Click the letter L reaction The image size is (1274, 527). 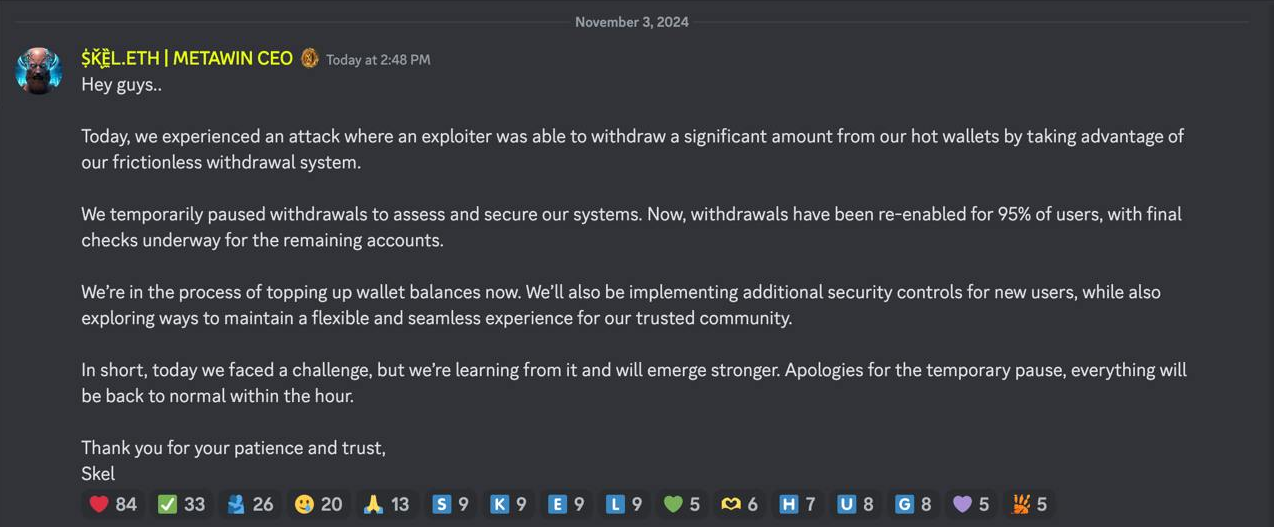624,504
